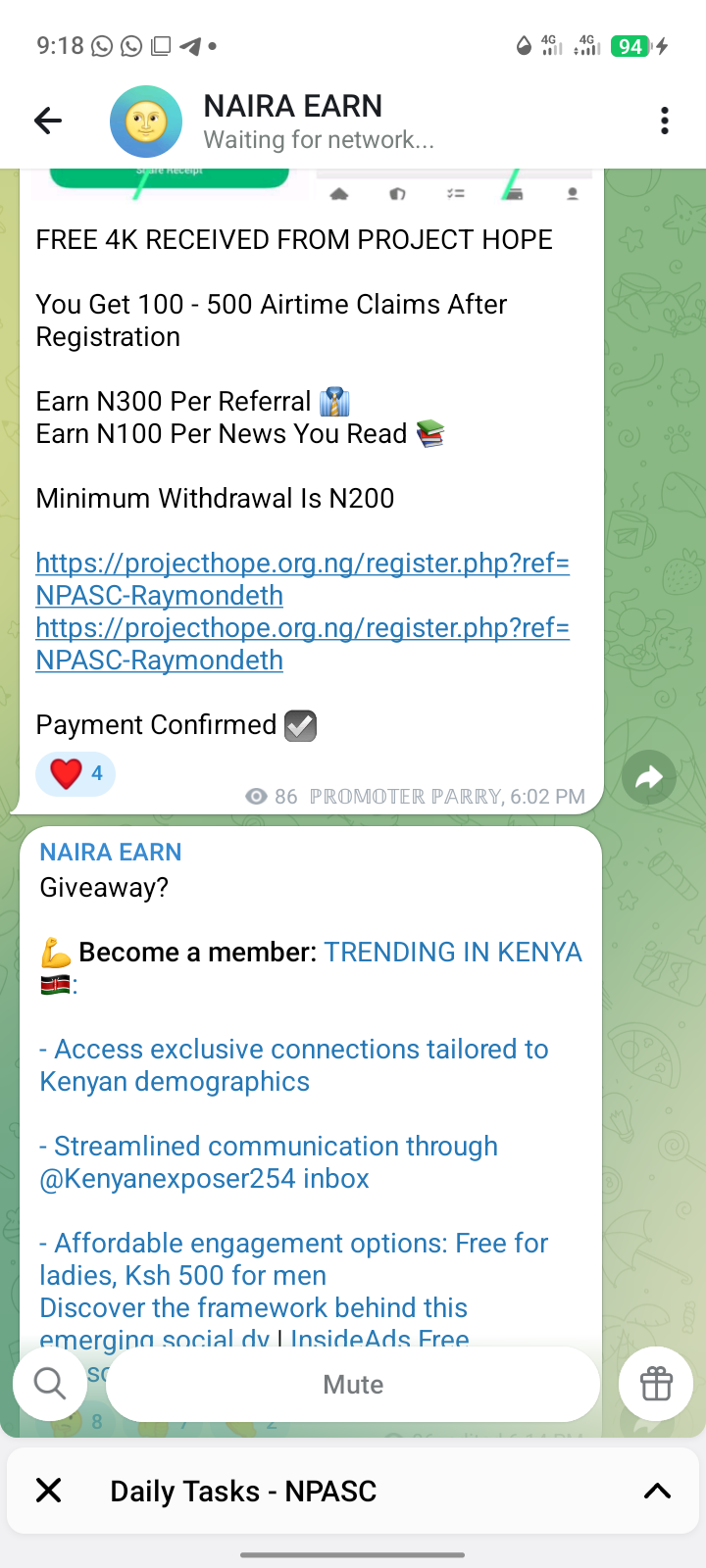Close the Daily Tasks - NPASC bar
Screen dimensions: 706x1568
coord(48,1491)
